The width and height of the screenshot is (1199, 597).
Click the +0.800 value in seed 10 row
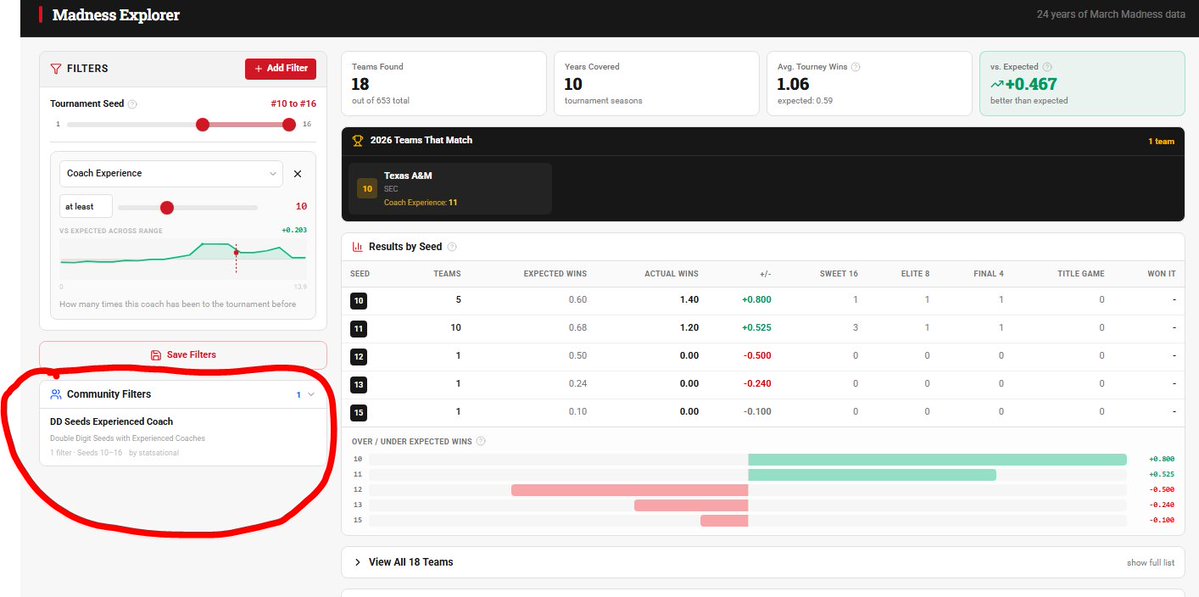(756, 300)
